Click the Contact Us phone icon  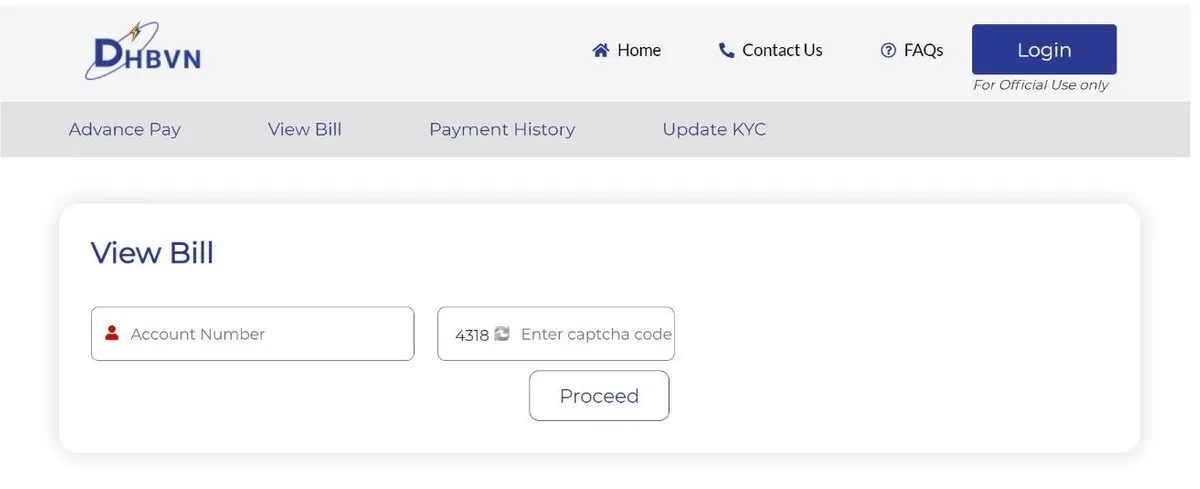click(x=726, y=50)
